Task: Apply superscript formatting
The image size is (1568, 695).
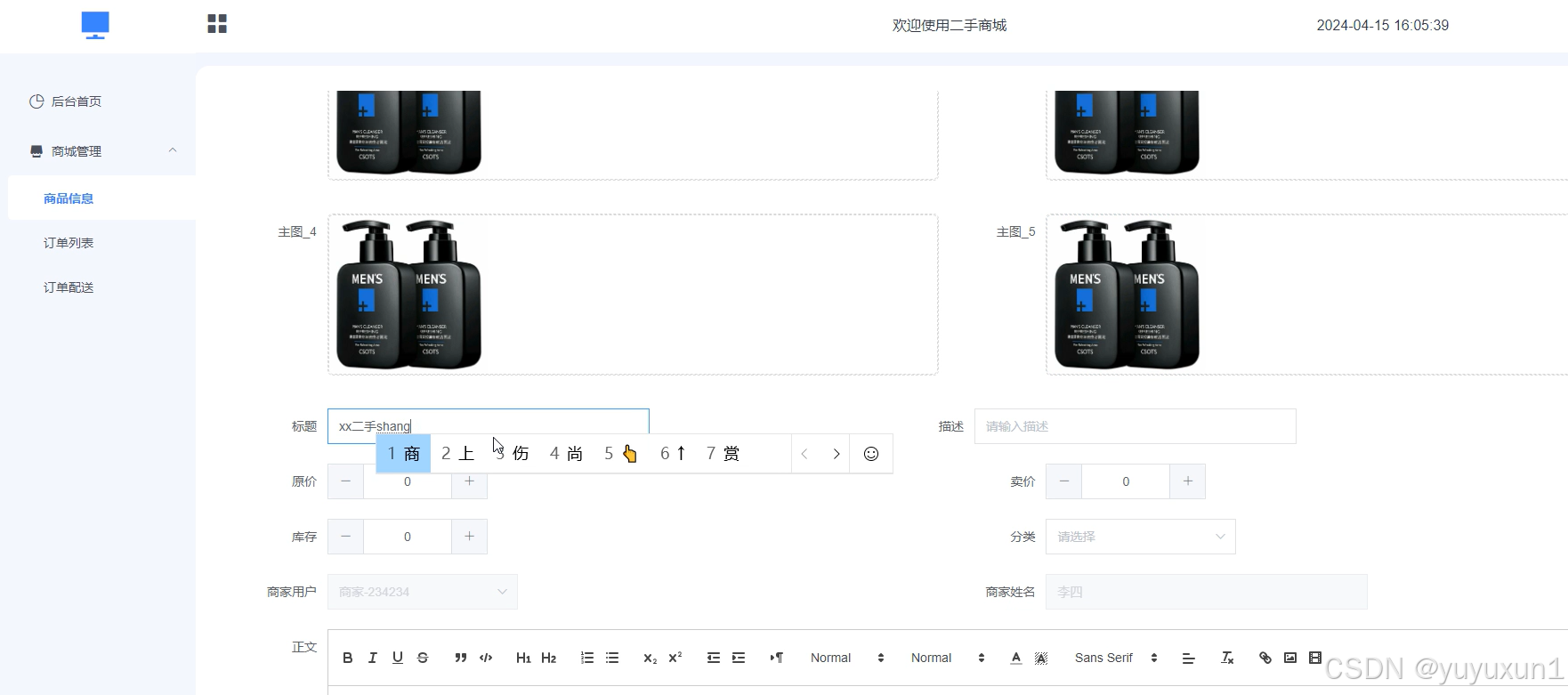Action: pos(675,658)
